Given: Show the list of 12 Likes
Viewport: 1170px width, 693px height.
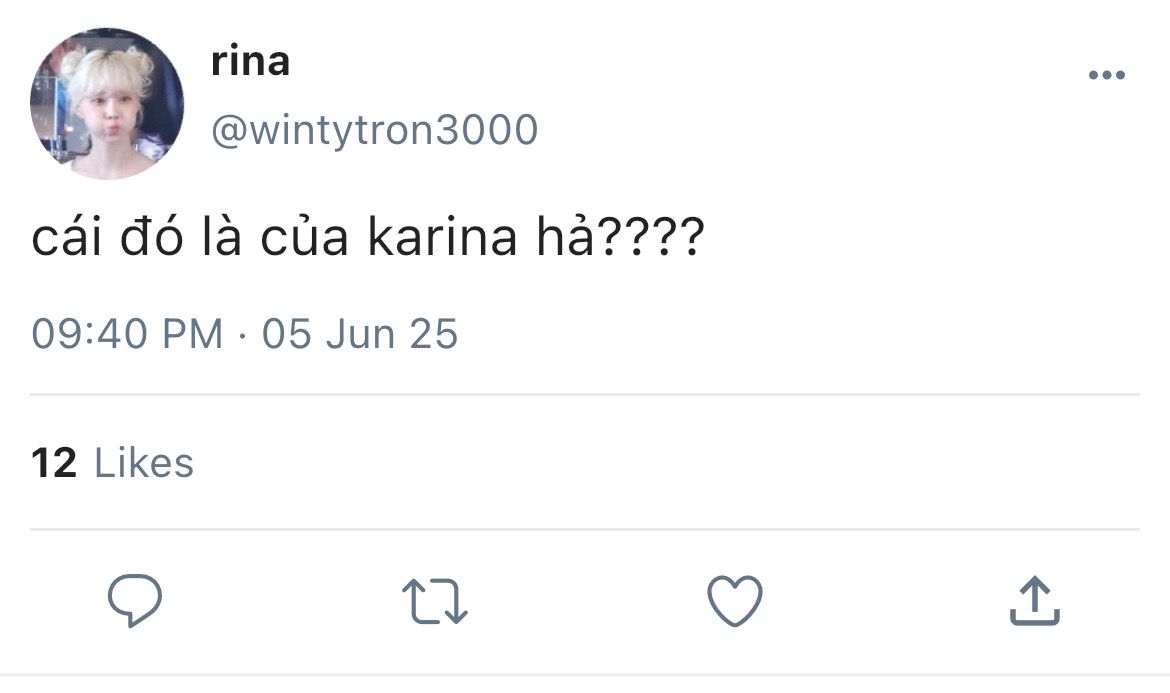Looking at the screenshot, I should coord(113,462).
